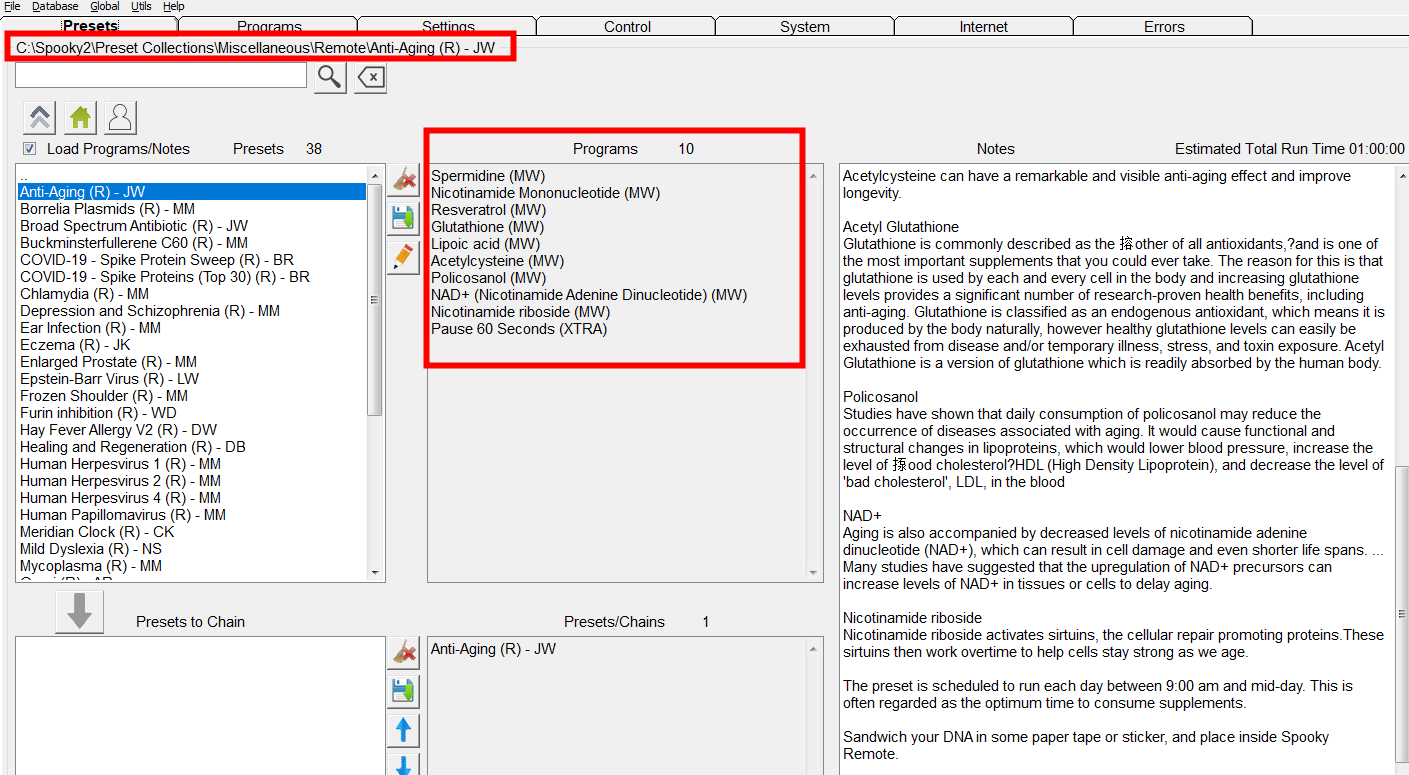1409x775 pixels.
Task: Switch to the Settings tab
Action: pyautogui.click(x=447, y=27)
